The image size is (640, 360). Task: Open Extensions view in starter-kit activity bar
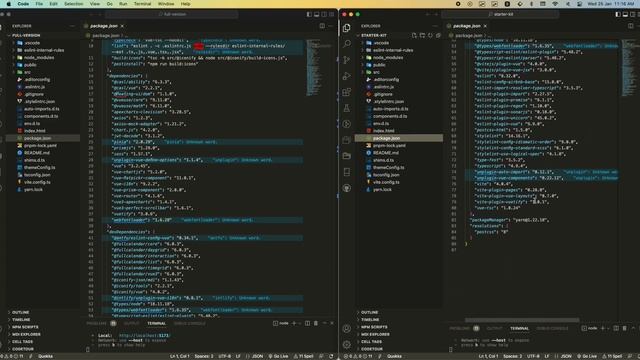pos(347,92)
